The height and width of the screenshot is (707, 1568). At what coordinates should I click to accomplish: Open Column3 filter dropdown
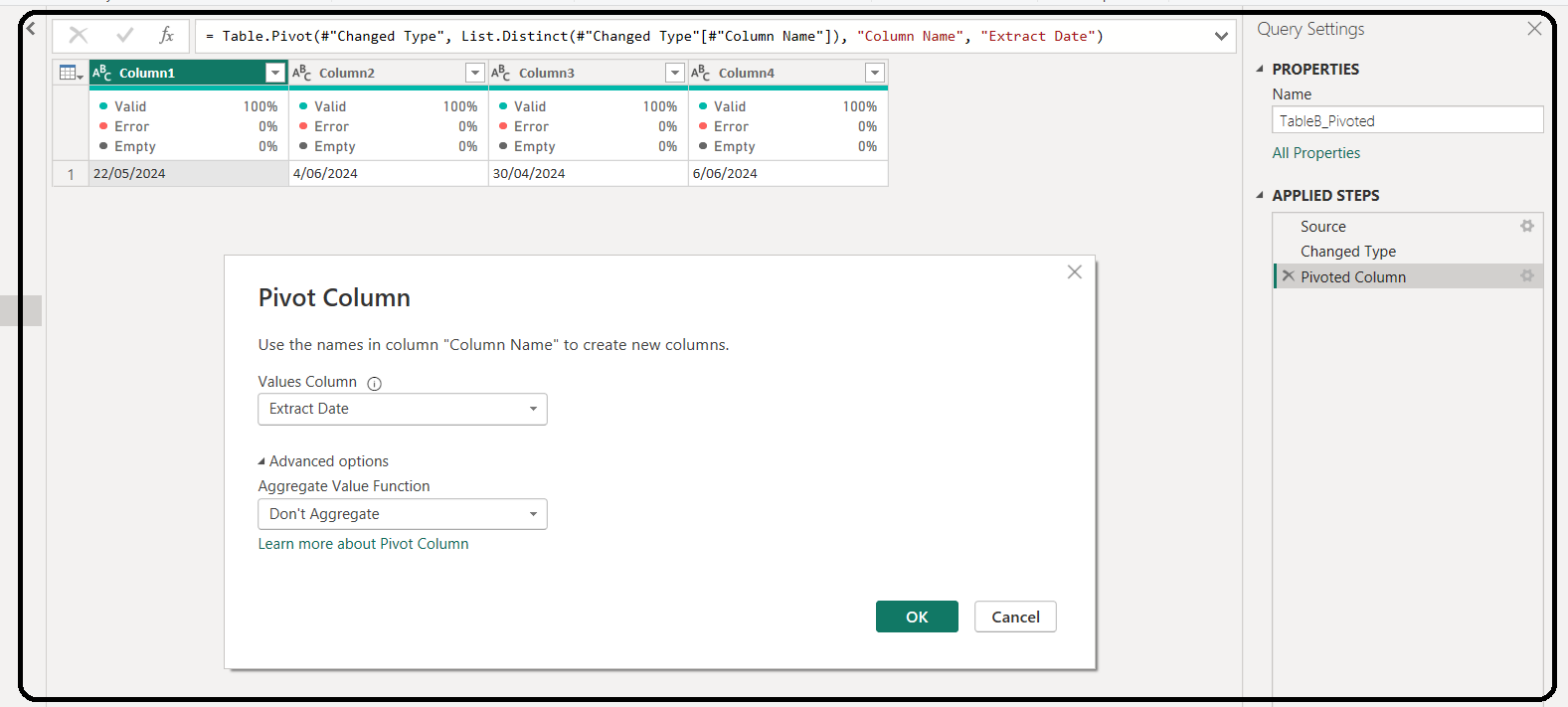[675, 73]
